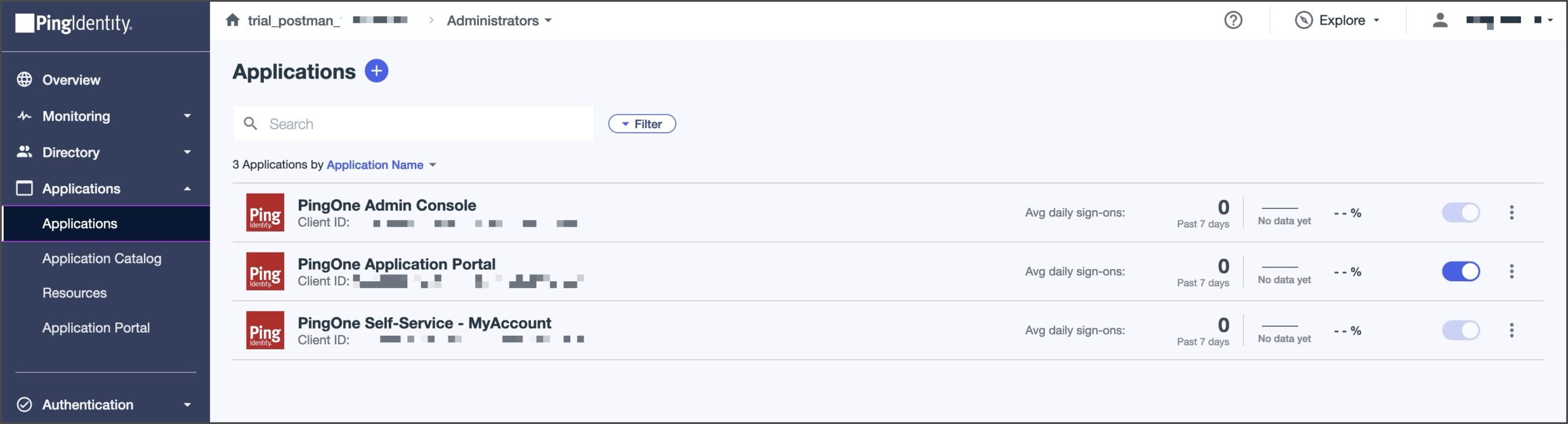Open the Administrators environment dropdown
This screenshot has height=424, width=1568.
499,20
